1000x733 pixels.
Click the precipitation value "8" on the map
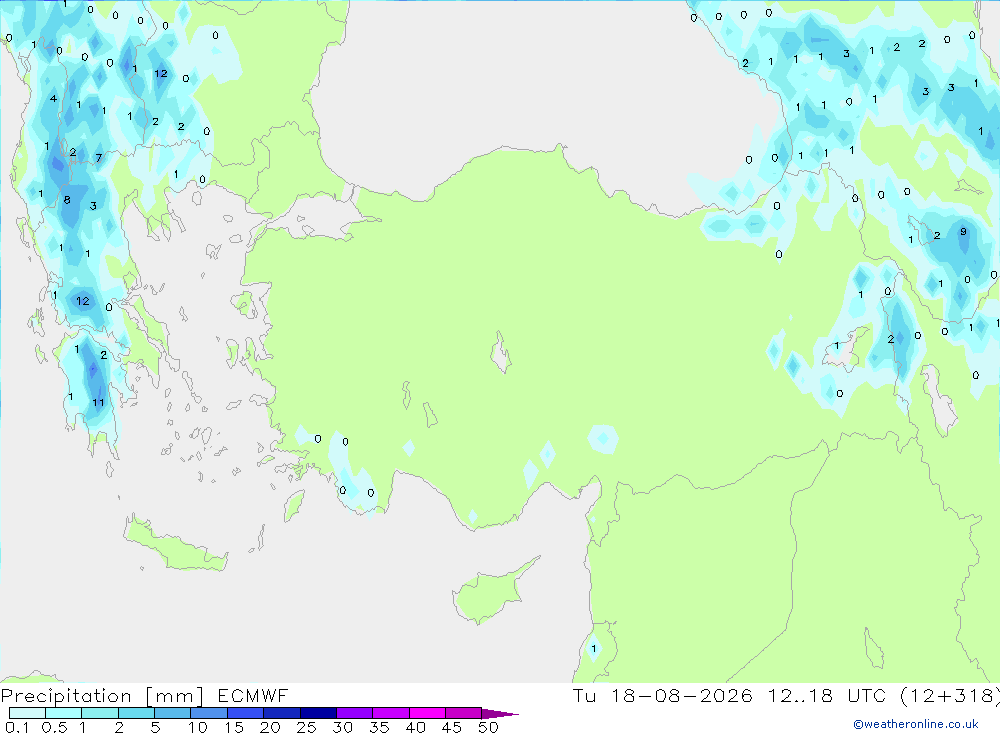pos(67,200)
